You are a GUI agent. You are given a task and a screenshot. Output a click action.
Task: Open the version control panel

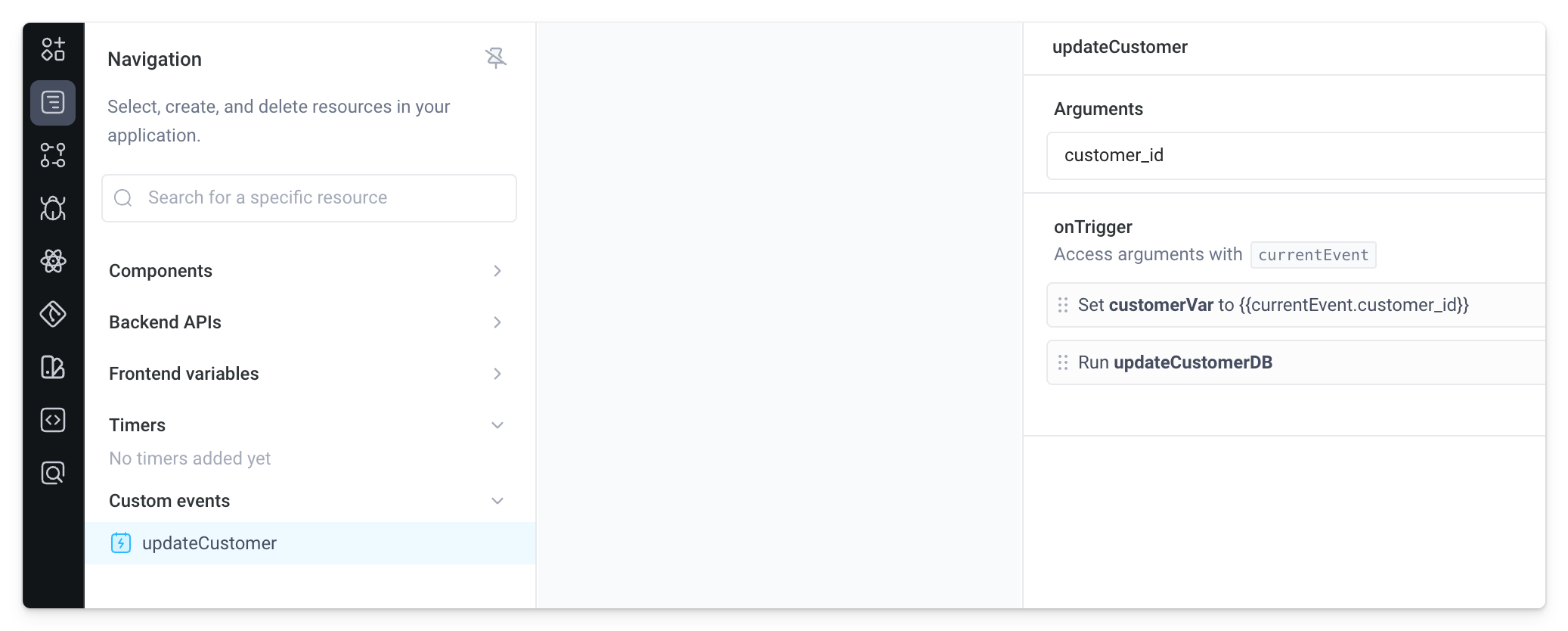point(52,314)
